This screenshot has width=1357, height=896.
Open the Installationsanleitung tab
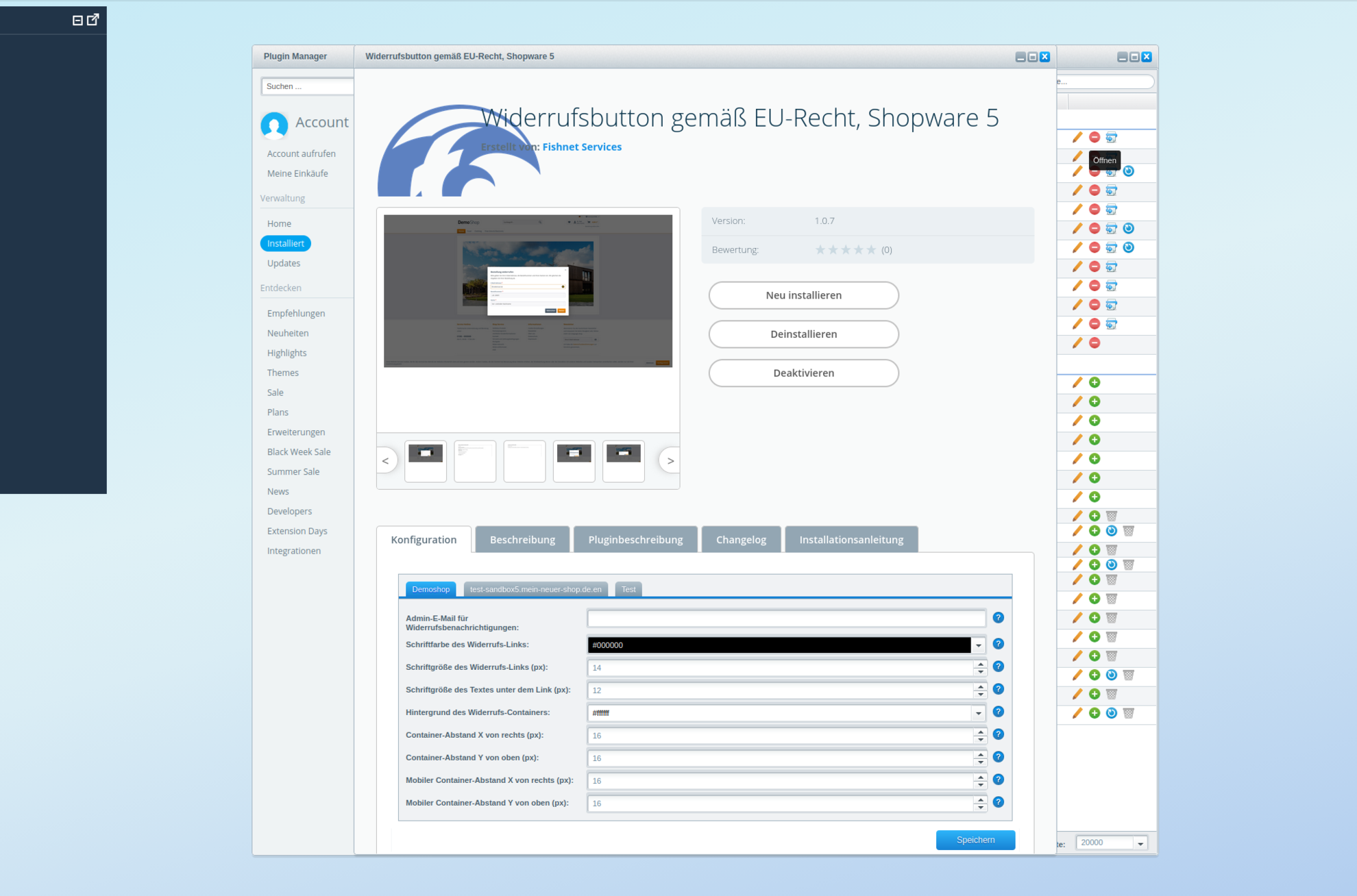(x=851, y=540)
